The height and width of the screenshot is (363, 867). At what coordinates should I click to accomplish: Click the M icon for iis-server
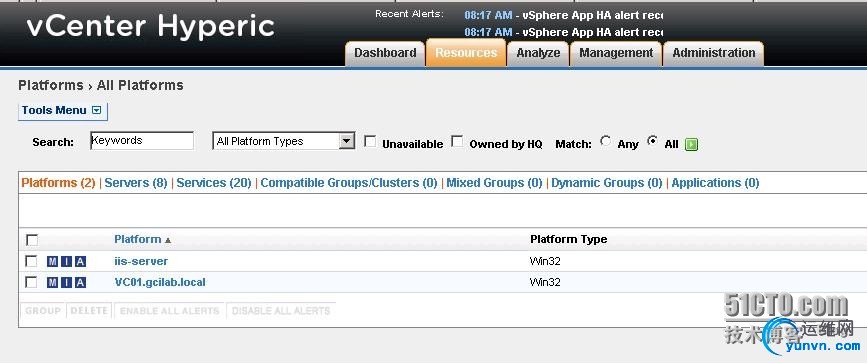53,262
